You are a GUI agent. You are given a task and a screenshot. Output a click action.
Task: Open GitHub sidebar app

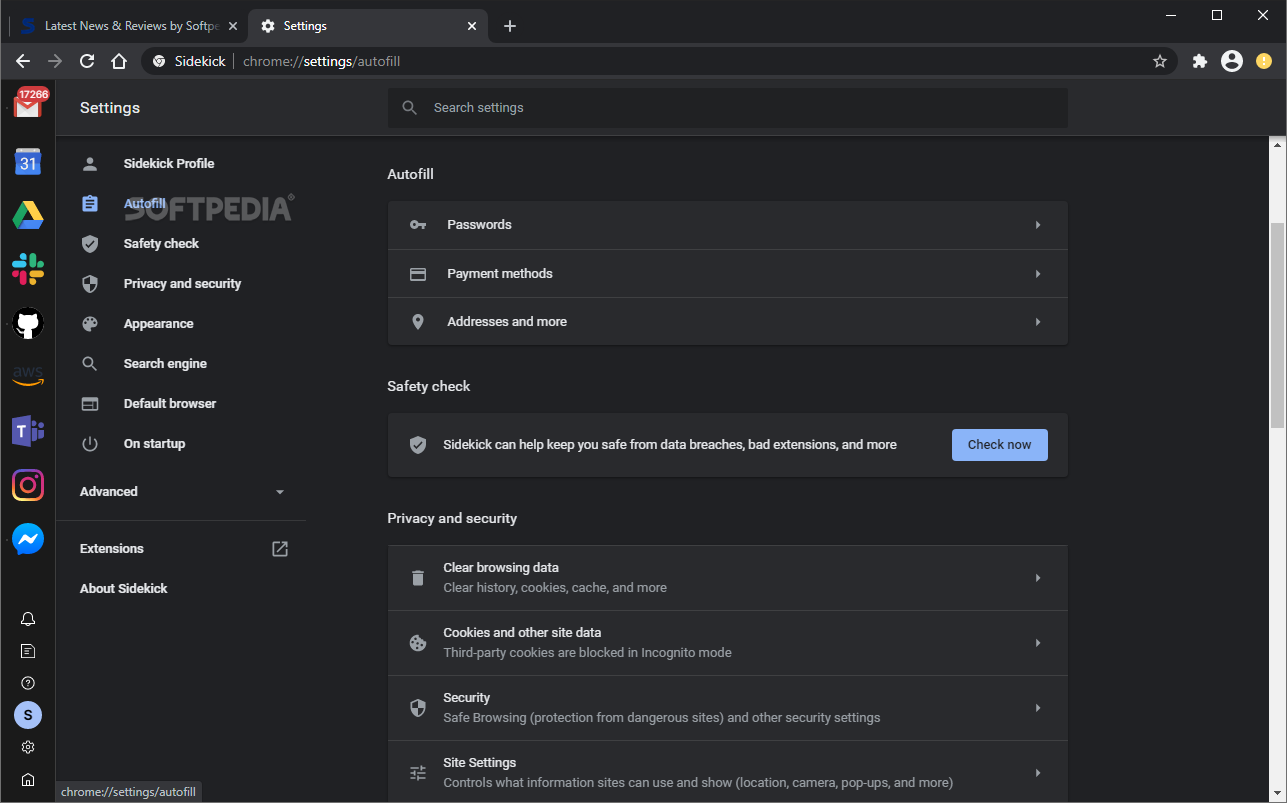click(28, 323)
